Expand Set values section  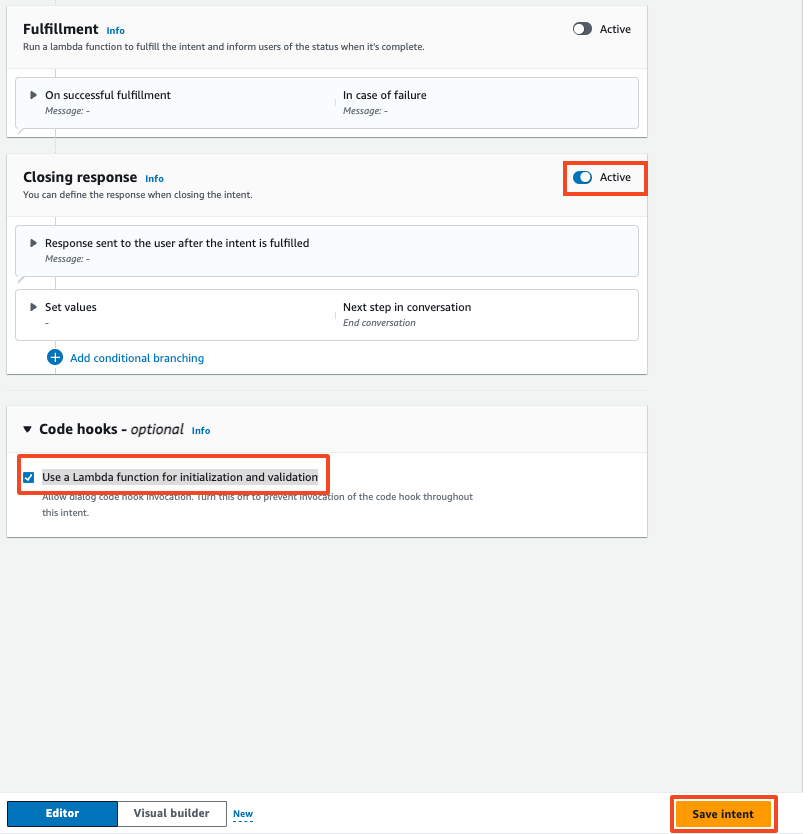pos(34,307)
